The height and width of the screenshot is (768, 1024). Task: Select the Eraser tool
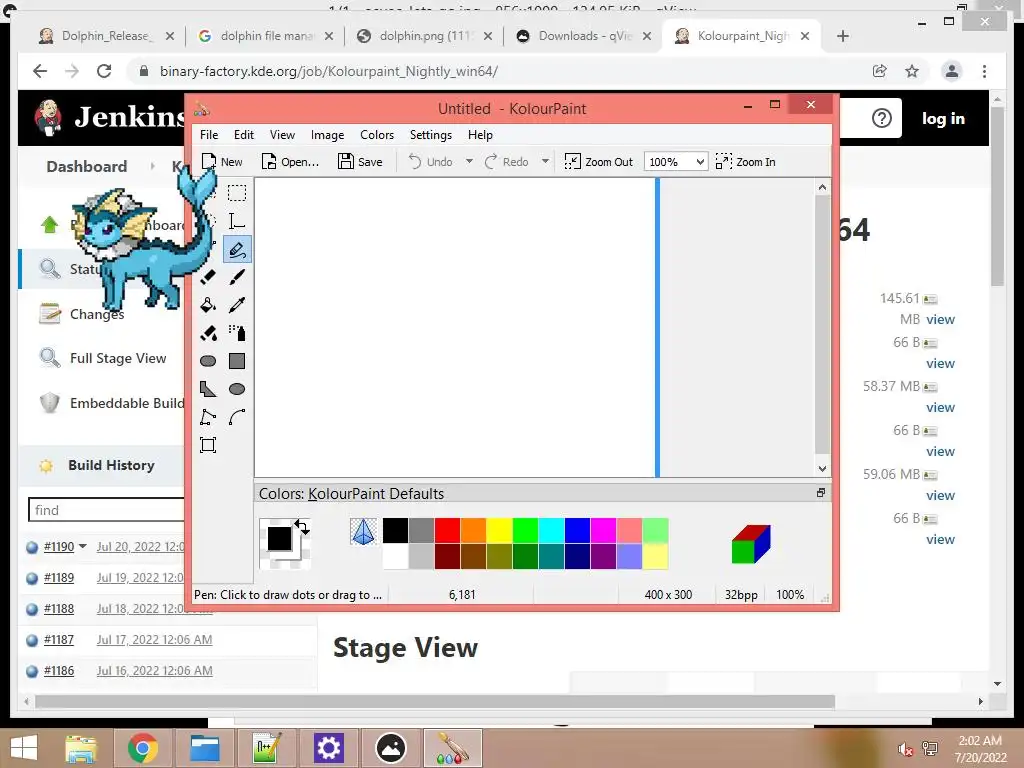pyautogui.click(x=208, y=277)
